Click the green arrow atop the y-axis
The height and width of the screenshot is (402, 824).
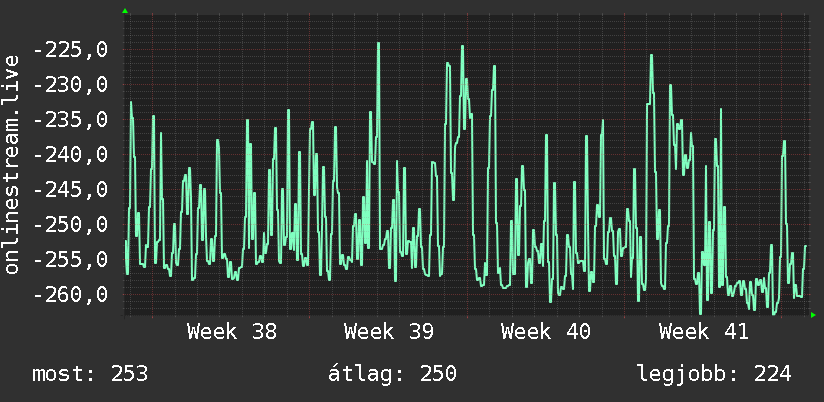(x=125, y=11)
